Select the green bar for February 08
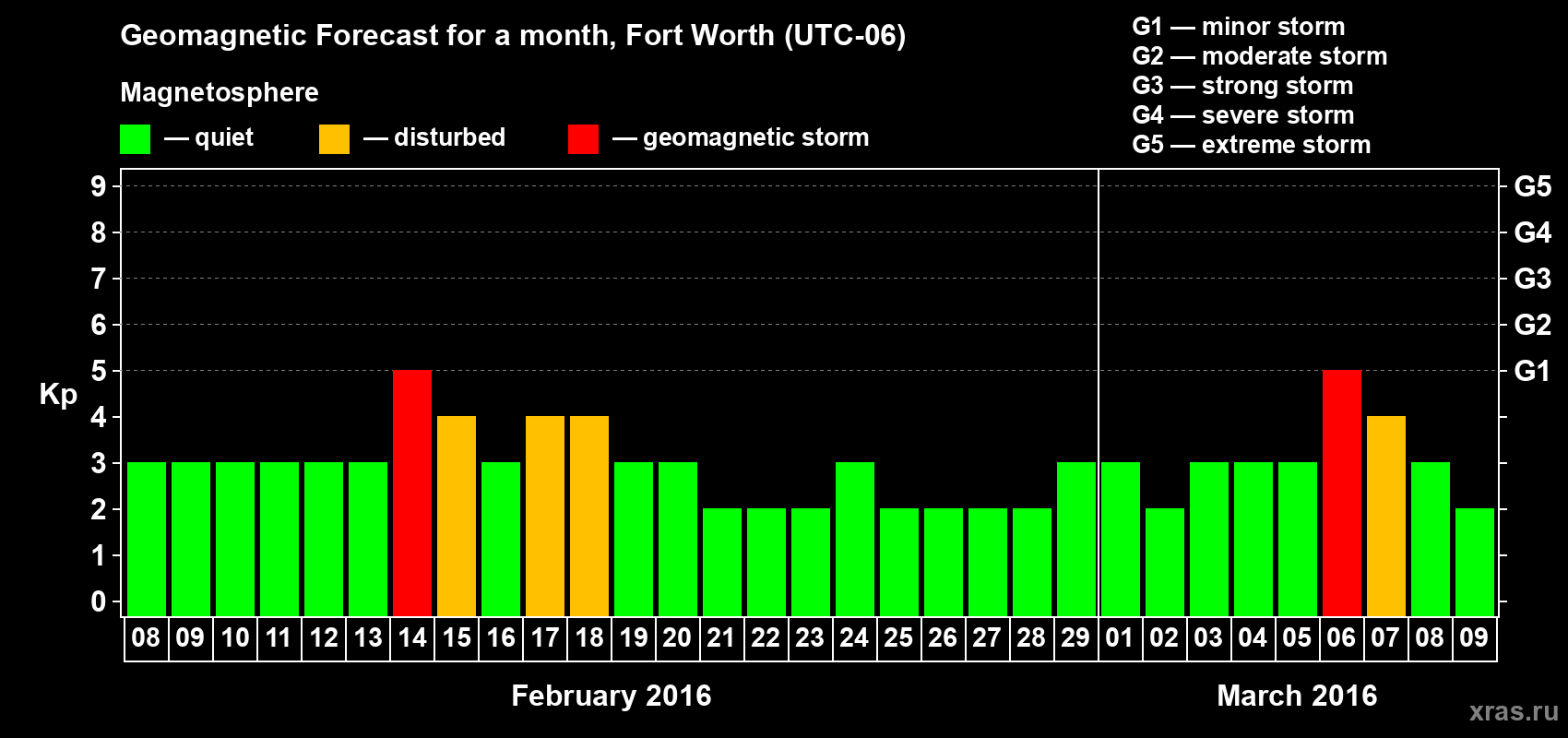1568x738 pixels. pyautogui.click(x=147, y=540)
